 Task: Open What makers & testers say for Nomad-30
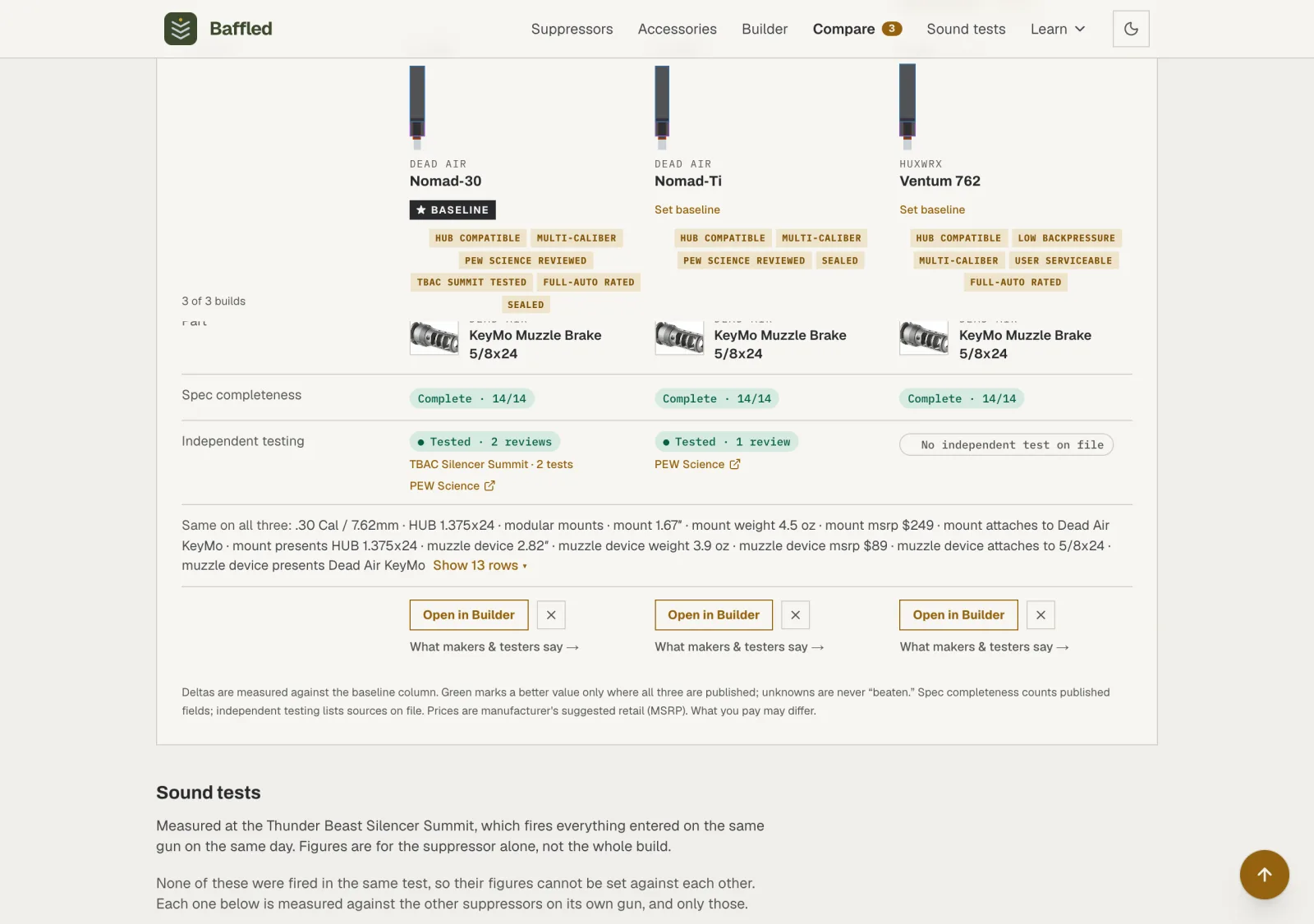[494, 646]
